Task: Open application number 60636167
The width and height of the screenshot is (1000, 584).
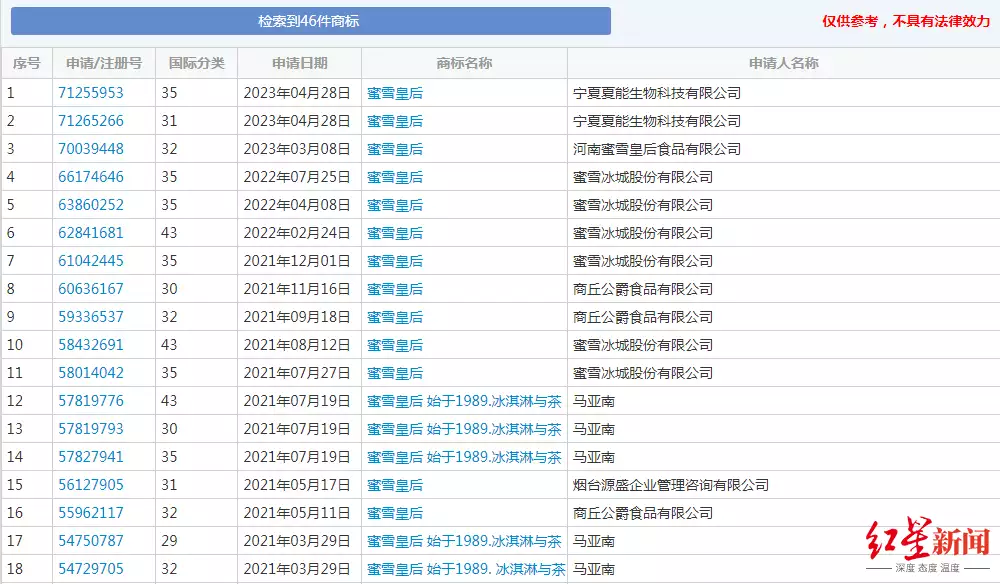Action: [x=91, y=289]
